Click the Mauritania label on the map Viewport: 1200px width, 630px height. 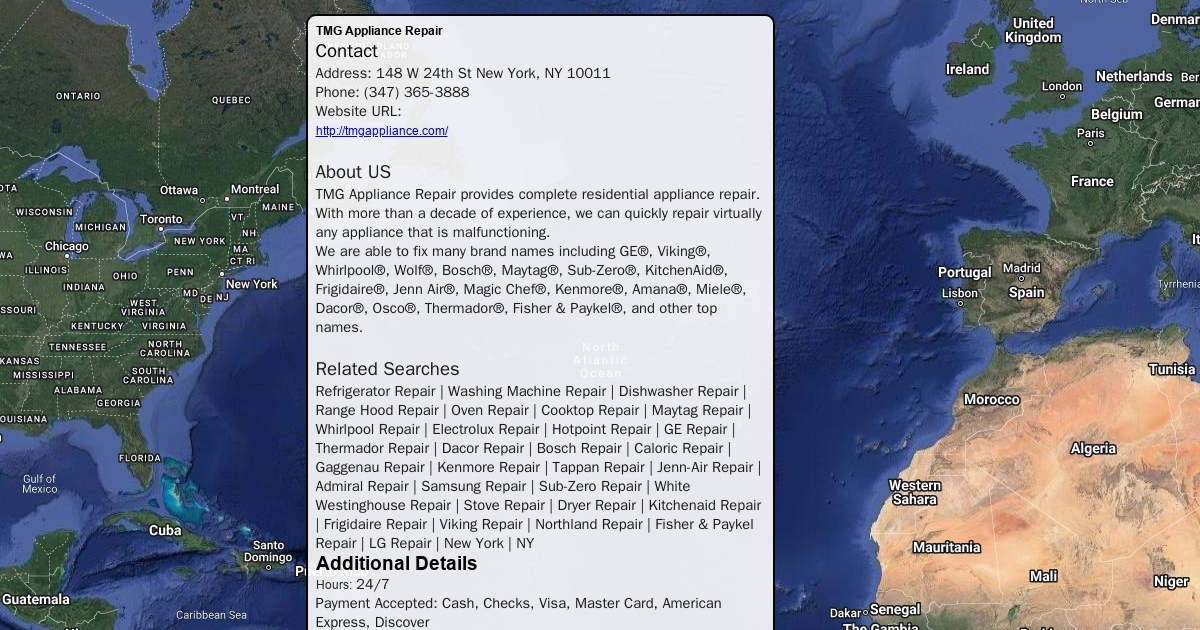point(946,547)
